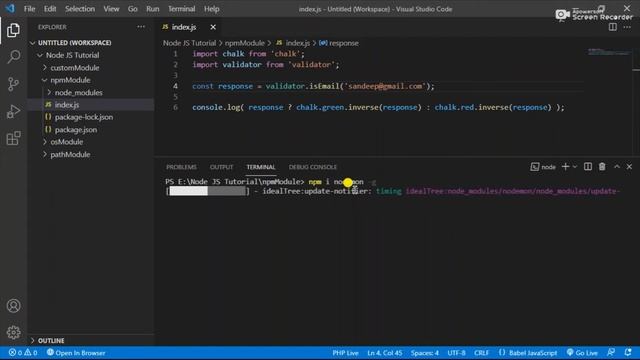Switch to the Terminal panel tab
Viewport: 640px width, 360px height.
(261, 167)
